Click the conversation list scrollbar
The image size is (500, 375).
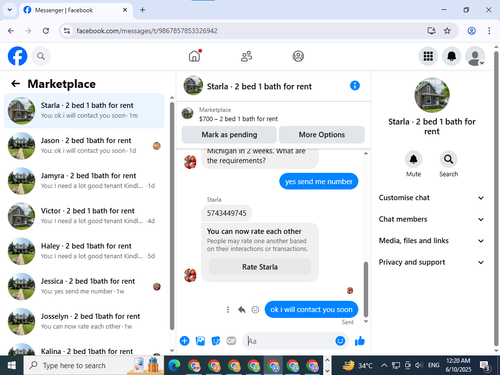[x=172, y=215]
